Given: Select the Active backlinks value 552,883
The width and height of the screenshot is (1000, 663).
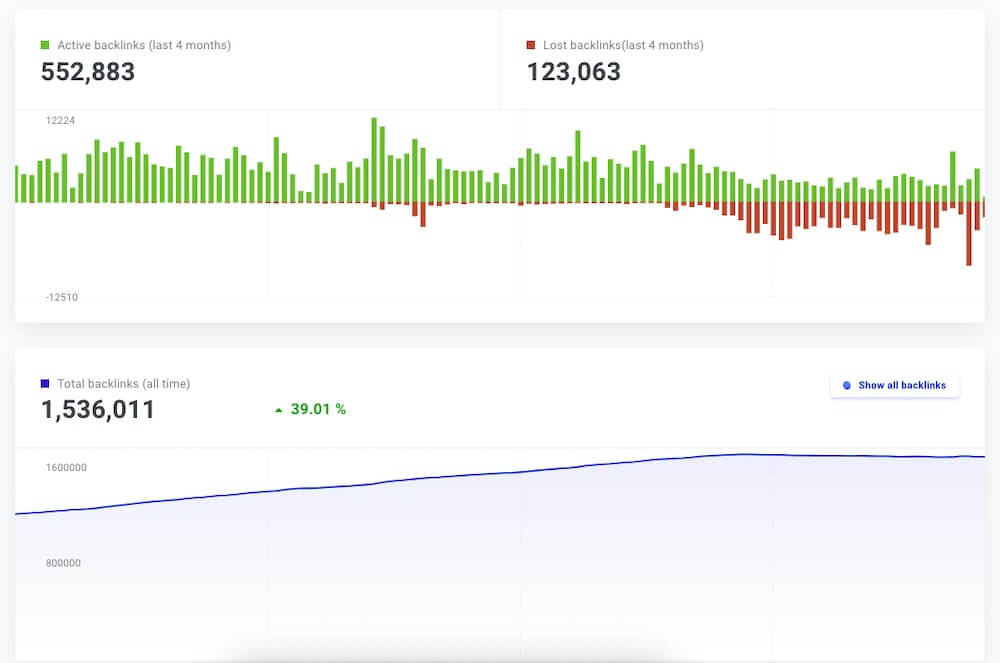Looking at the screenshot, I should (88, 71).
